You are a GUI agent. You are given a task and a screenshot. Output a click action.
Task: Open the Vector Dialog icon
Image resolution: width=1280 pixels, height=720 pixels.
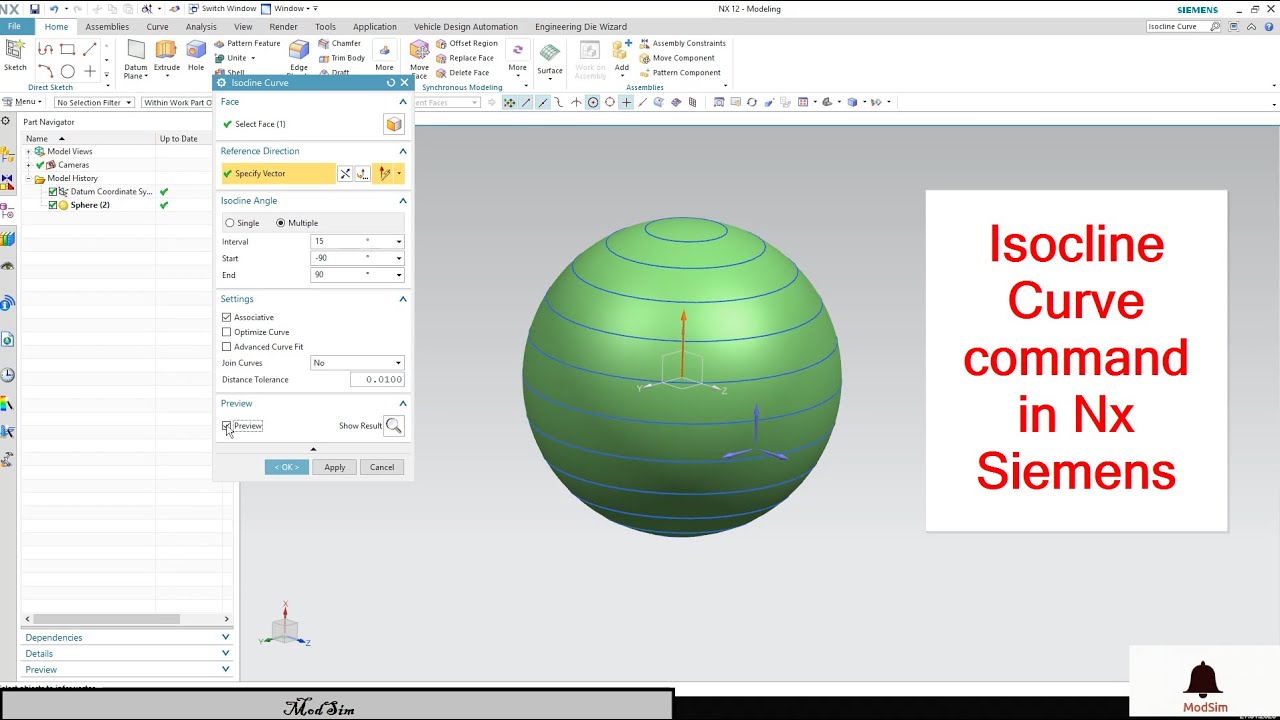click(362, 174)
